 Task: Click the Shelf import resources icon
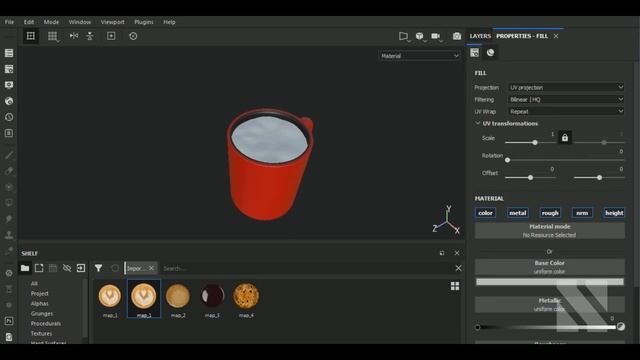coord(81,268)
